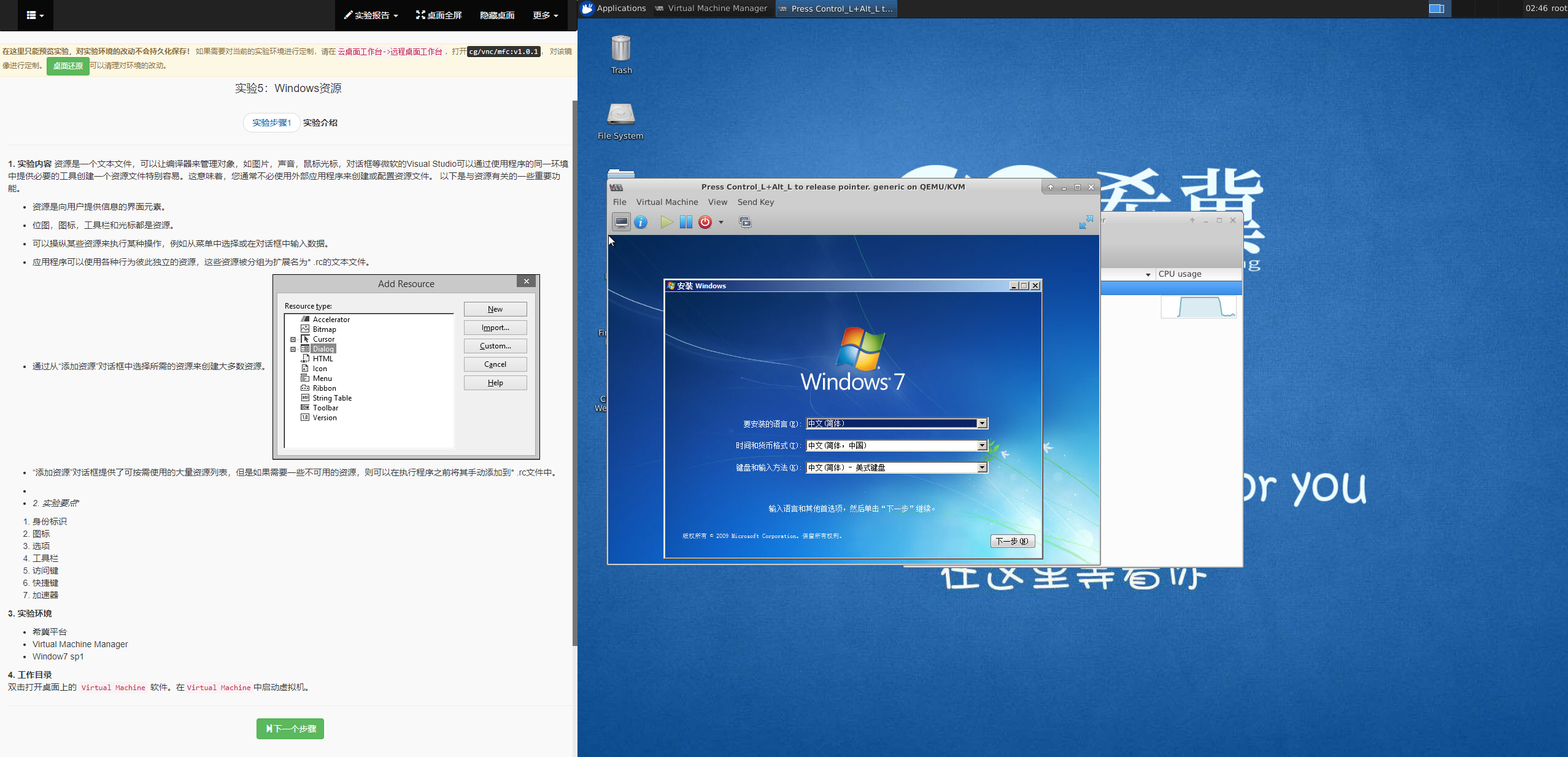The height and width of the screenshot is (757, 1568).
Task: Open the File System desktop icon
Action: (x=620, y=121)
